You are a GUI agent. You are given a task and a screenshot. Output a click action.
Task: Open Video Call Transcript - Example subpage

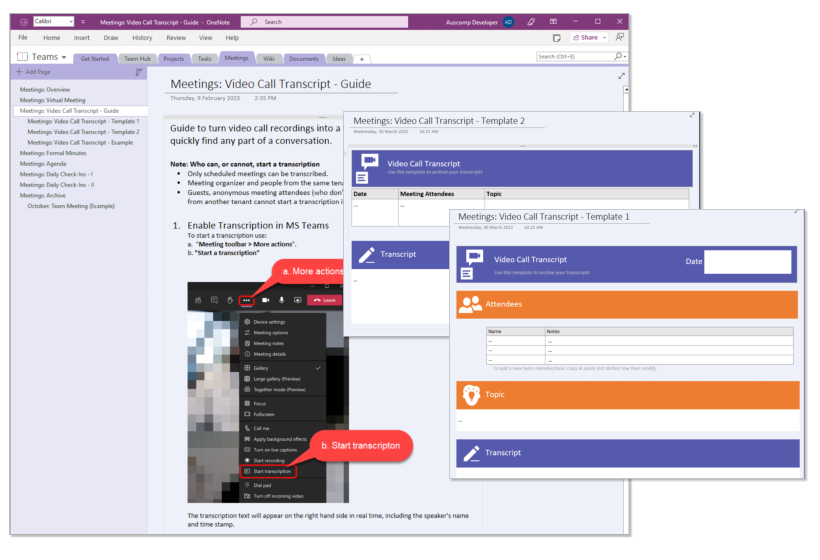click(x=80, y=142)
